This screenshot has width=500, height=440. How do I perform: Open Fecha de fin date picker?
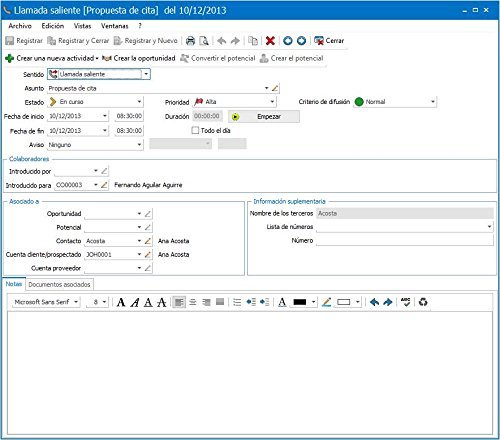(x=105, y=130)
